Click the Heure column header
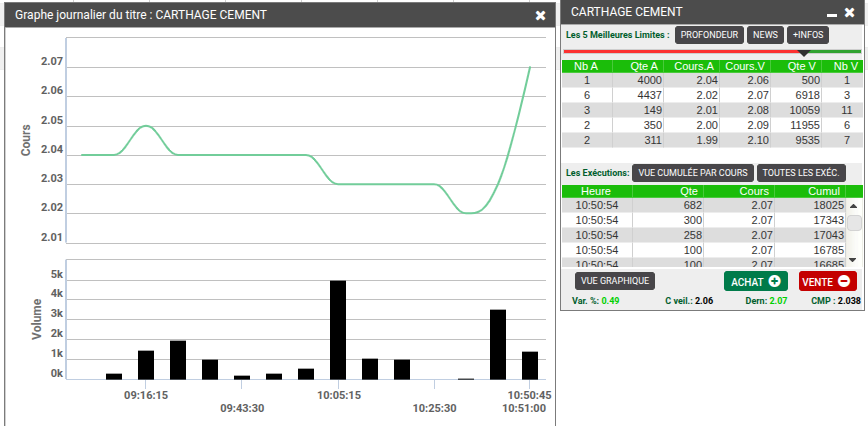This screenshot has height=426, width=868. tap(597, 191)
